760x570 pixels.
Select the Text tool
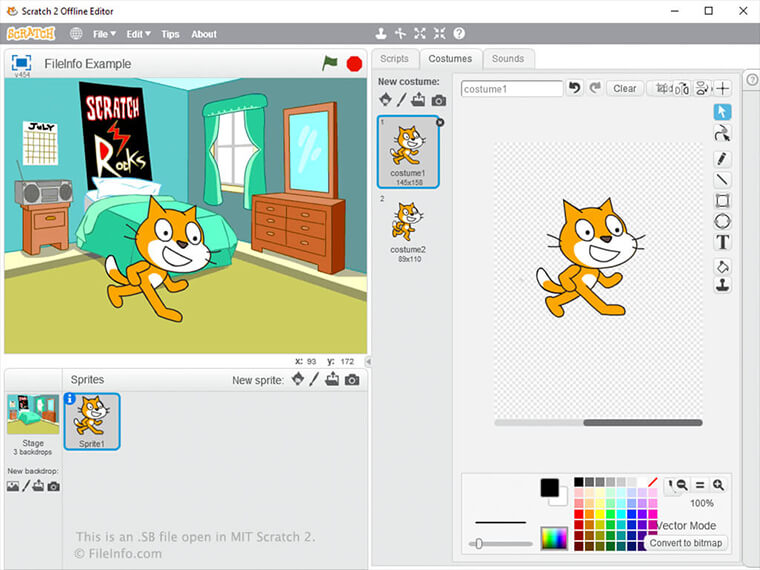click(722, 243)
